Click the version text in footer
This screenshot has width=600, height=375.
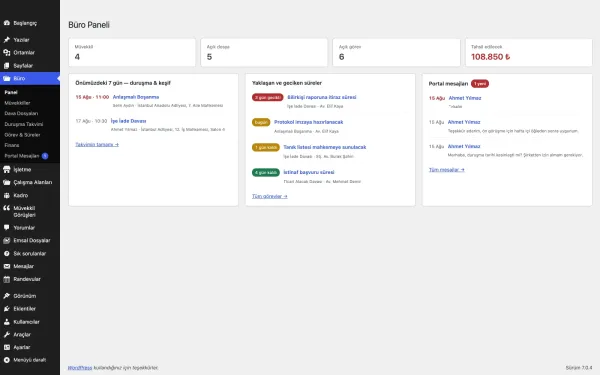tap(579, 368)
